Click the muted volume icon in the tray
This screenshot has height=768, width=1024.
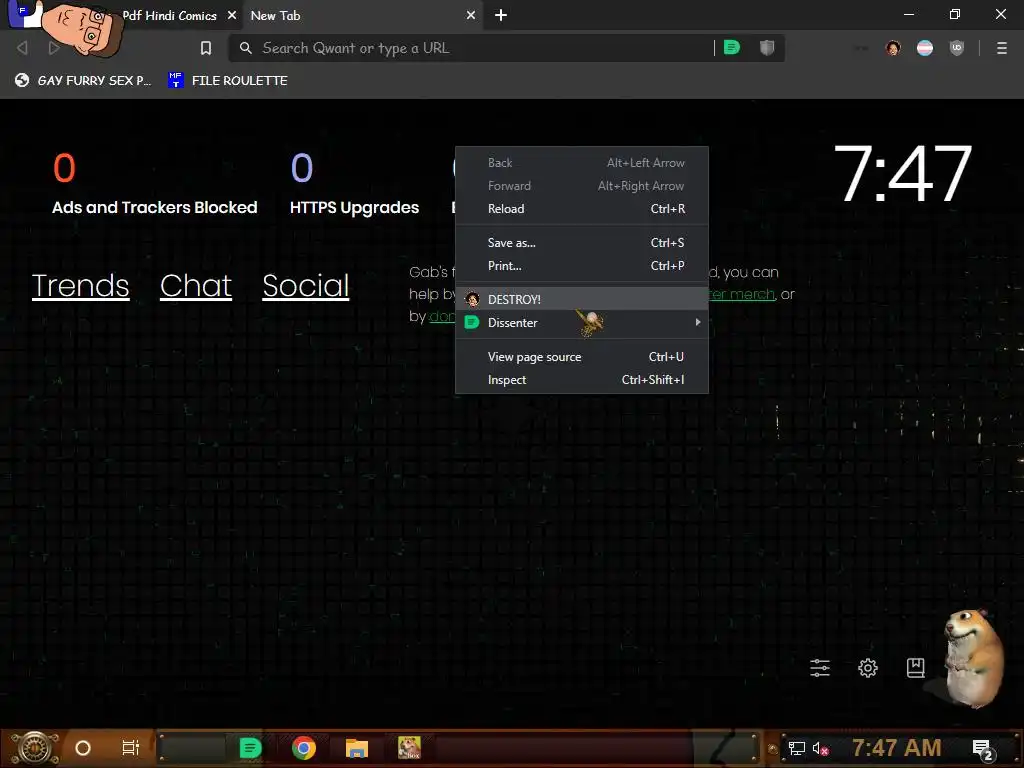[820, 748]
